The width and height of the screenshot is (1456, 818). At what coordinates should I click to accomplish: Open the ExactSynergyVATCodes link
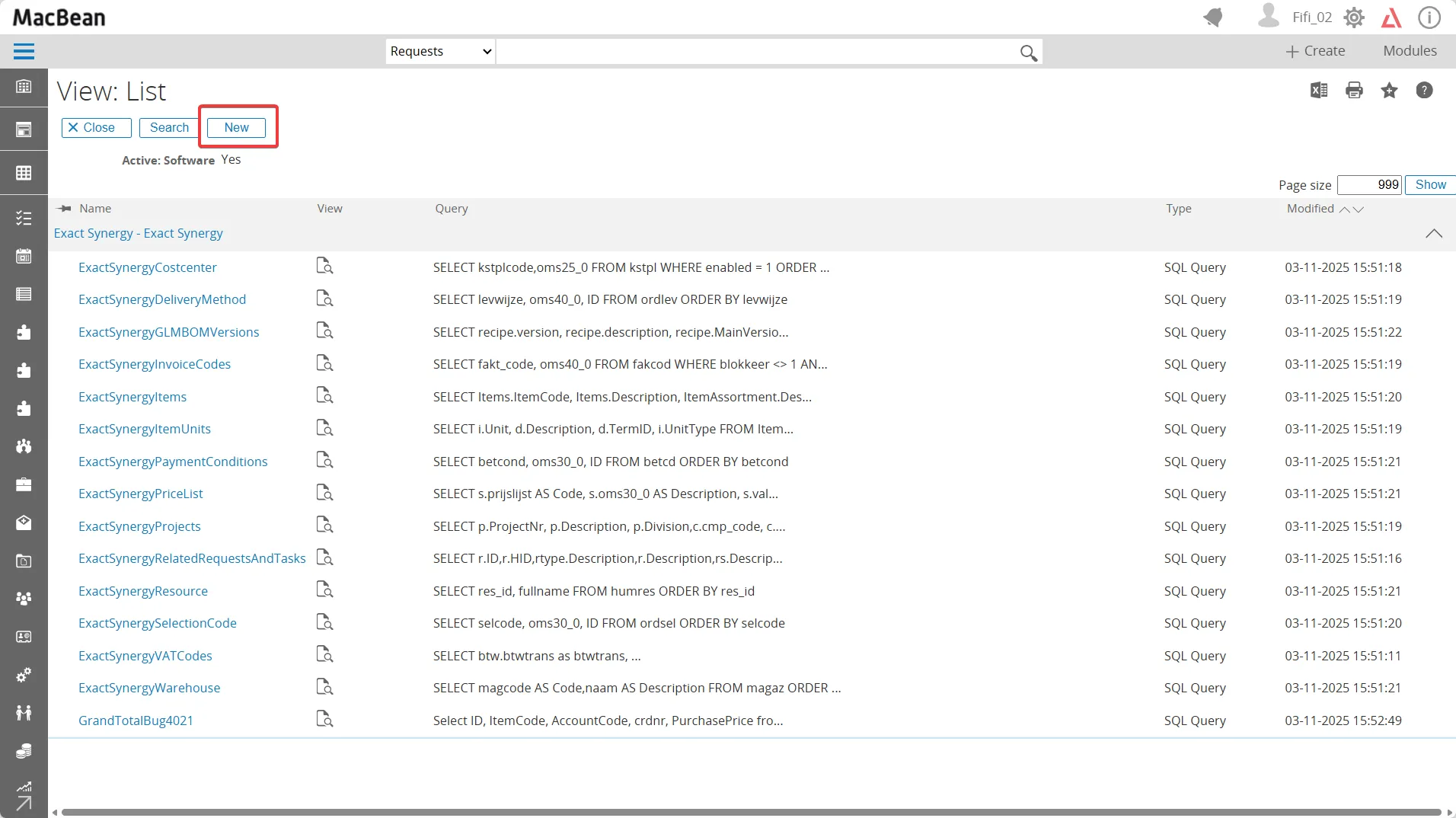click(145, 656)
